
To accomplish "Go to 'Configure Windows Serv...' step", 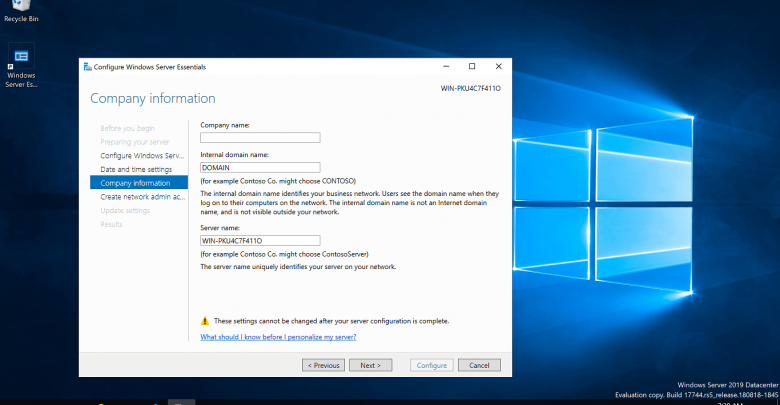I will click(x=142, y=156).
